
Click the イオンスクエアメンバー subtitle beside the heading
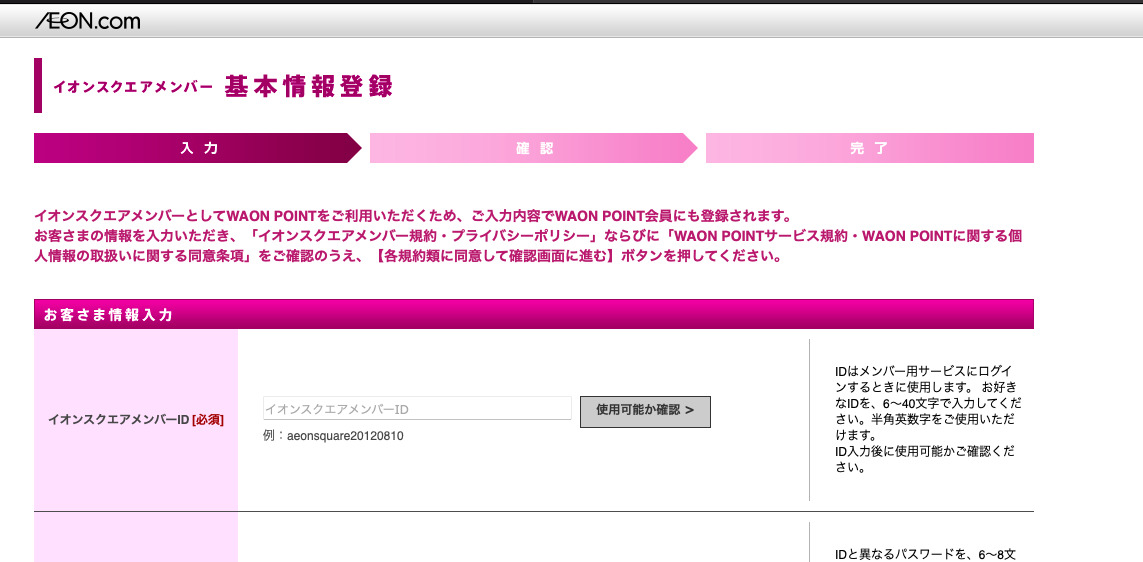pyautogui.click(x=133, y=88)
